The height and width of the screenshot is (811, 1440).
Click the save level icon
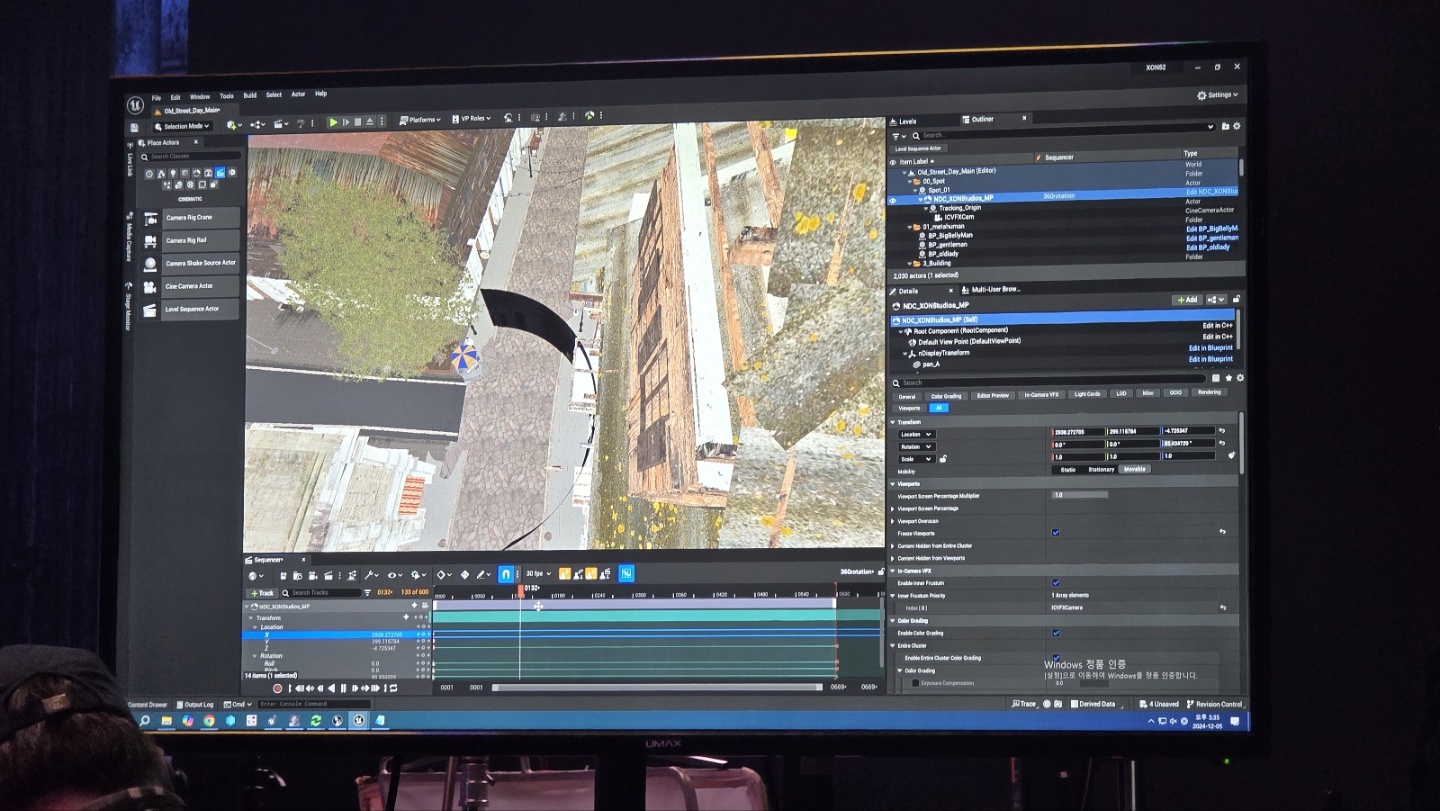(134, 127)
